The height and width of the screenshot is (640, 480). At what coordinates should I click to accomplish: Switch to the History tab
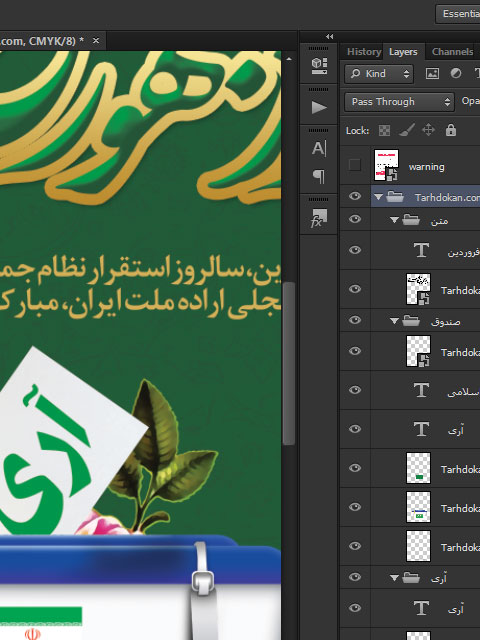[364, 52]
